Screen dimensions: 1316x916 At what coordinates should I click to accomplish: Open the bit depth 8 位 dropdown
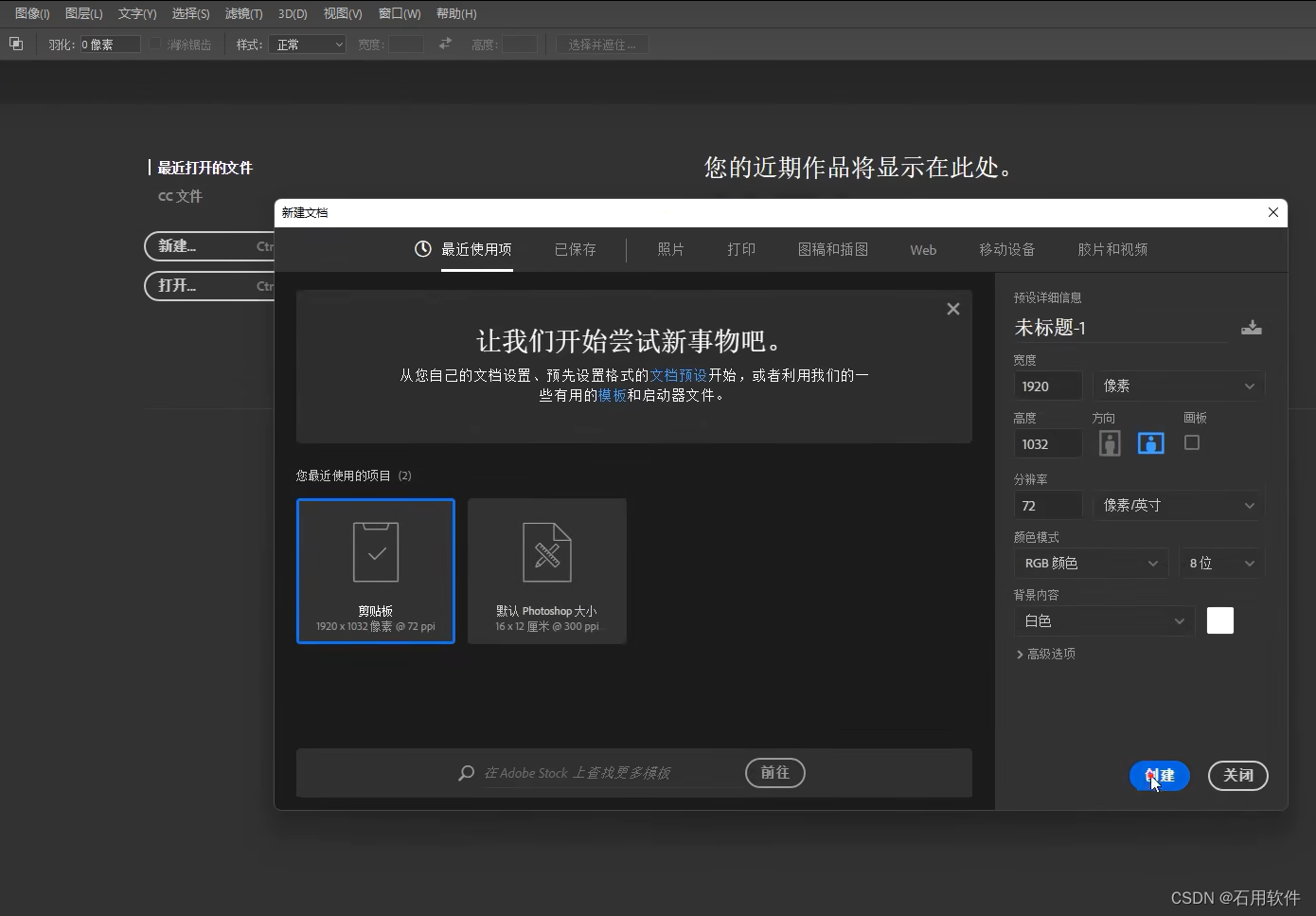click(1221, 564)
